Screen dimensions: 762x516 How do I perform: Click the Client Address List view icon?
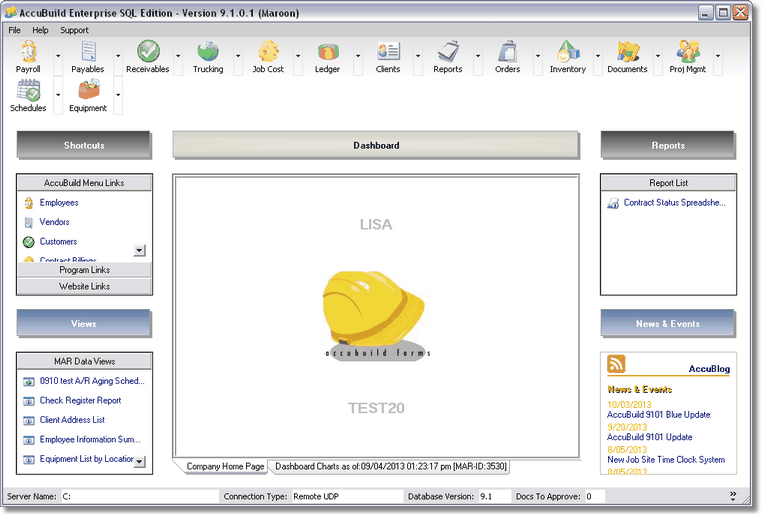tap(29, 421)
